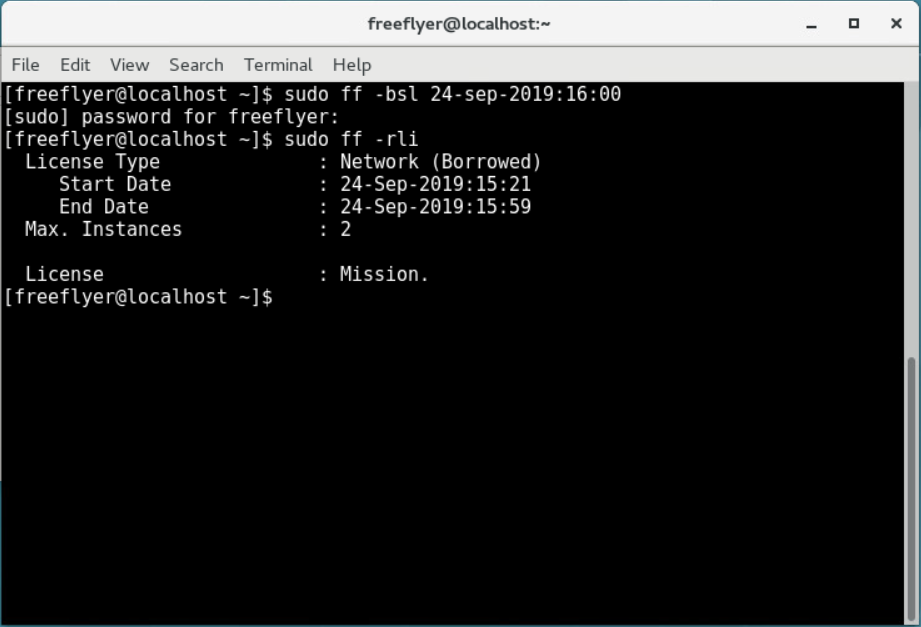The image size is (921, 627).
Task: Click the 'Network (Borrowed)' license type value
Action: click(441, 162)
